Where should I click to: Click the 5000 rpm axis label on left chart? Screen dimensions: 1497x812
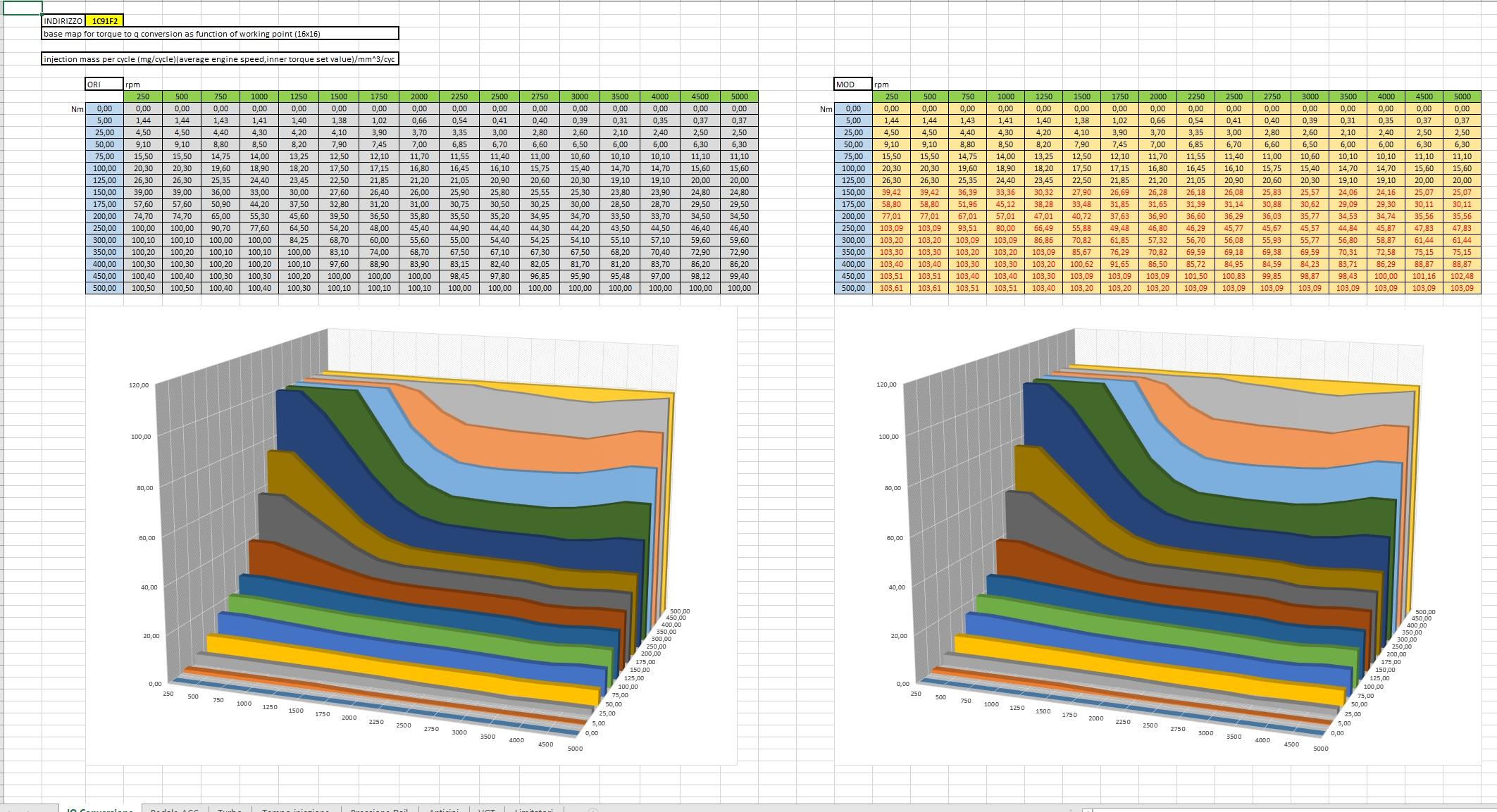(x=575, y=749)
